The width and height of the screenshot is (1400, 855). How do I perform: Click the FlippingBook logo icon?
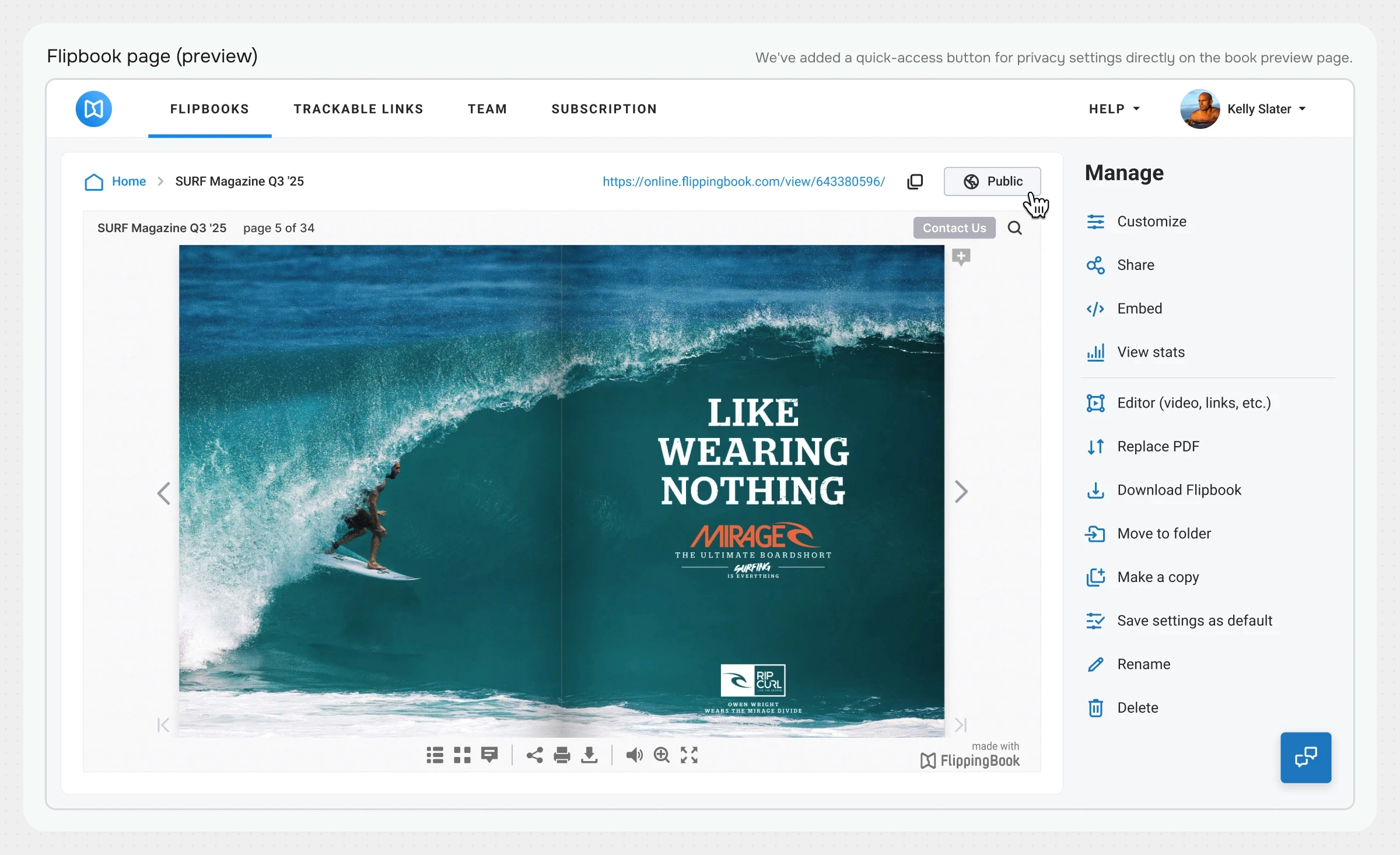click(x=93, y=109)
